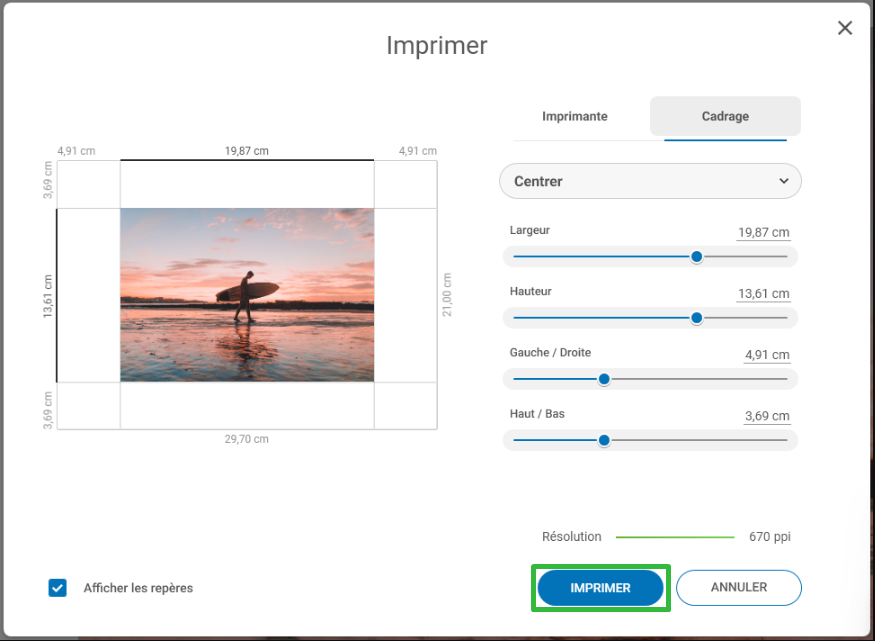Viewport: 875px width, 641px height.
Task: Open the Centrer dropdown chevron
Action: [x=783, y=181]
